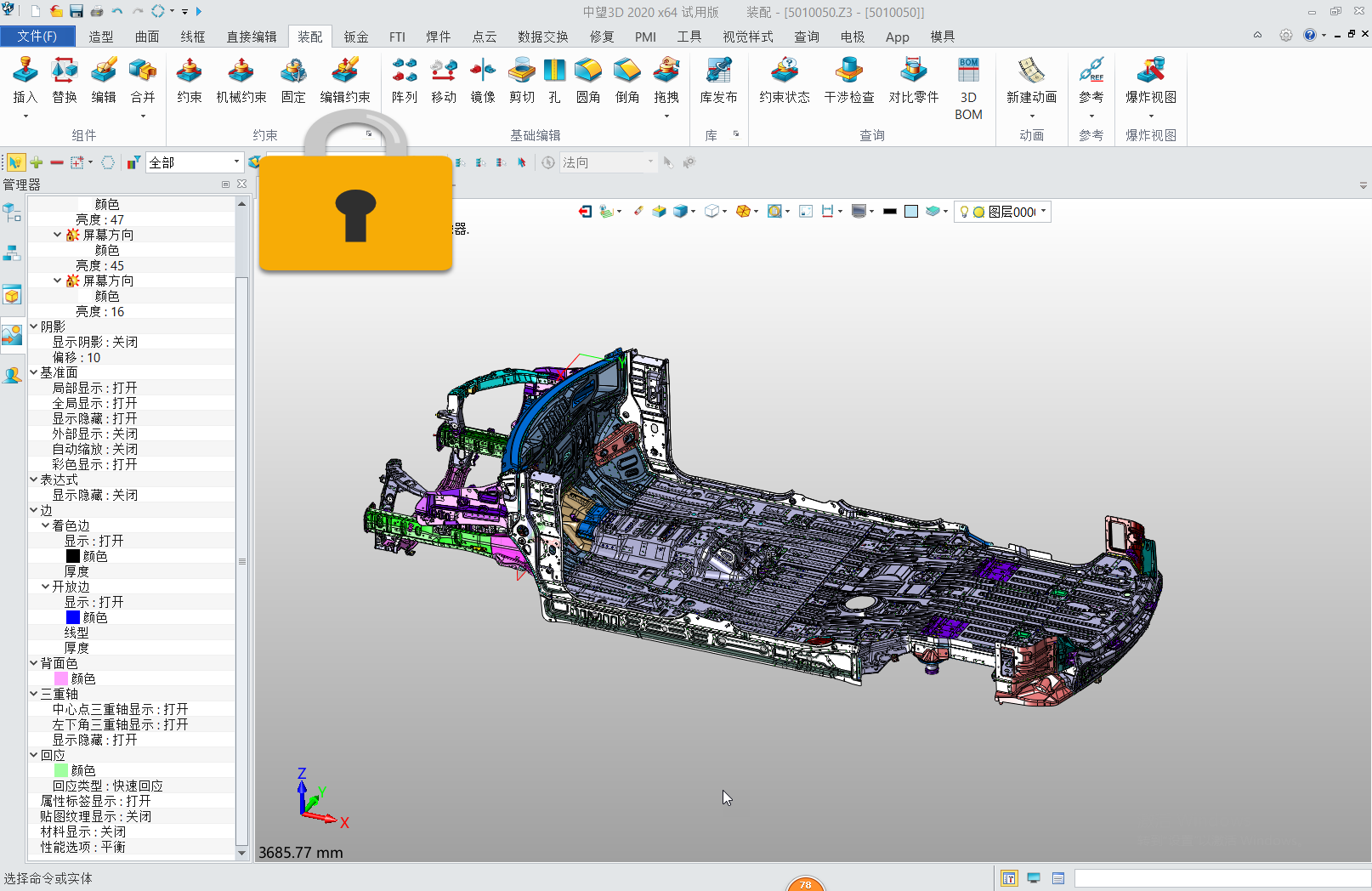Image resolution: width=1372 pixels, height=891 pixels.
Task: Collapse the 着色边 tree node
Action: [x=46, y=525]
